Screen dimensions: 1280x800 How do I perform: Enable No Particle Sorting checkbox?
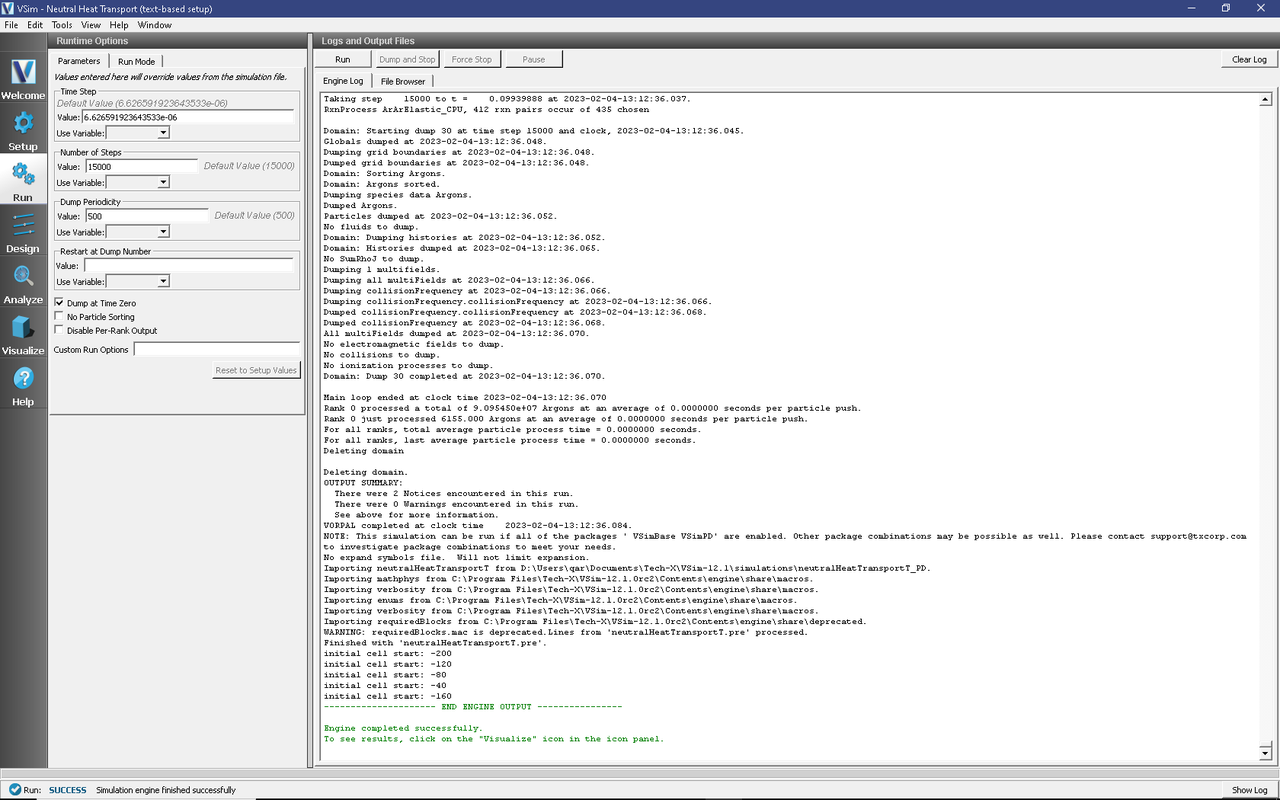coord(59,317)
